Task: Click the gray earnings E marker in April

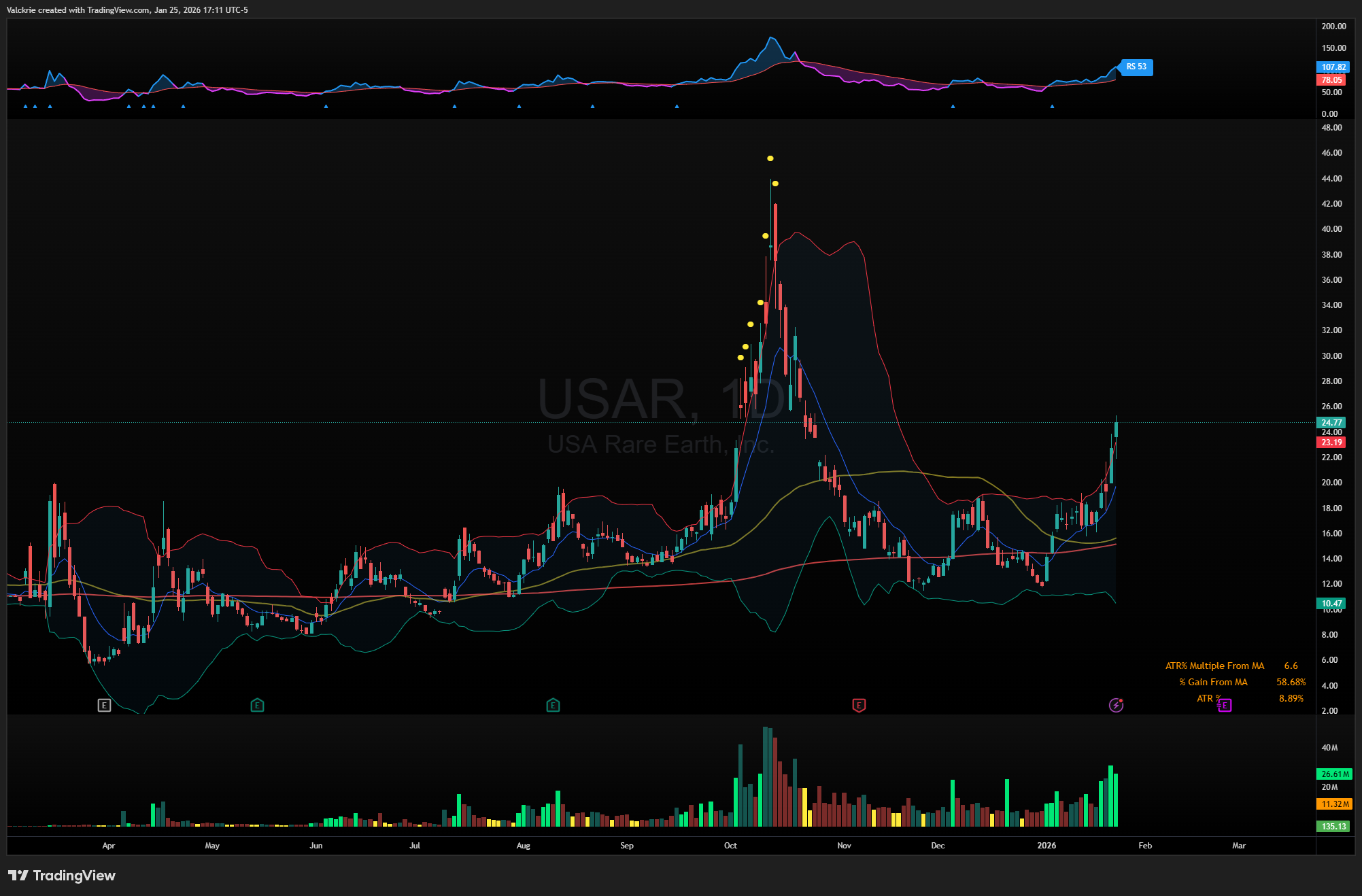Action: coord(104,706)
